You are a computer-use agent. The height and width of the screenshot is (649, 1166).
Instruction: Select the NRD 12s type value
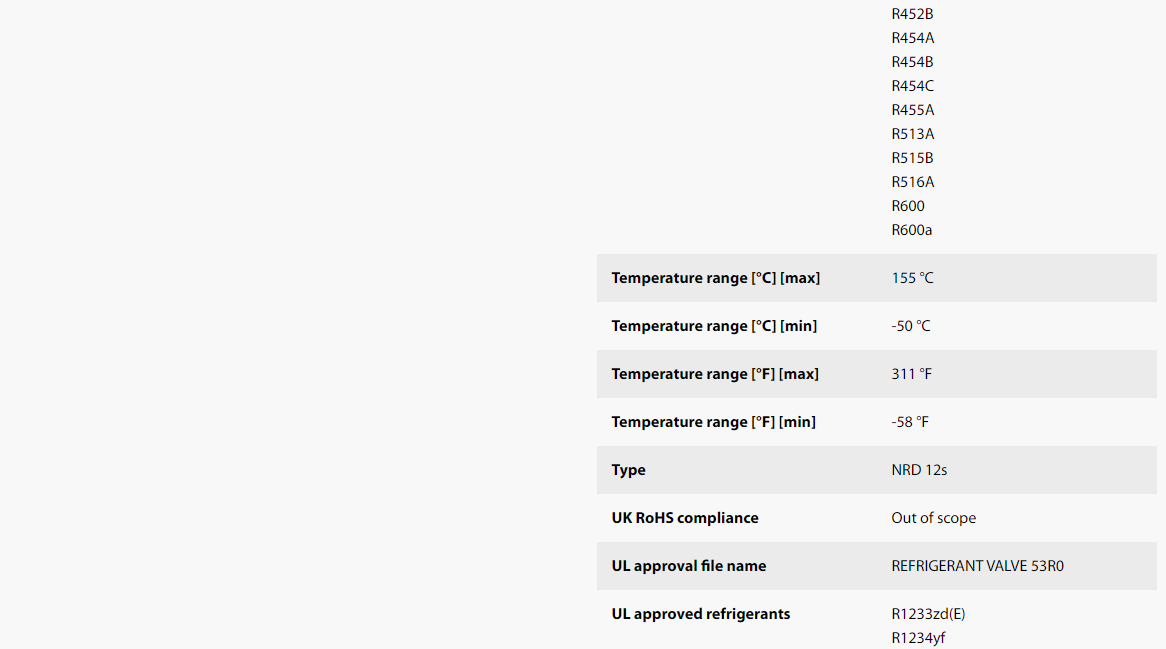919,470
